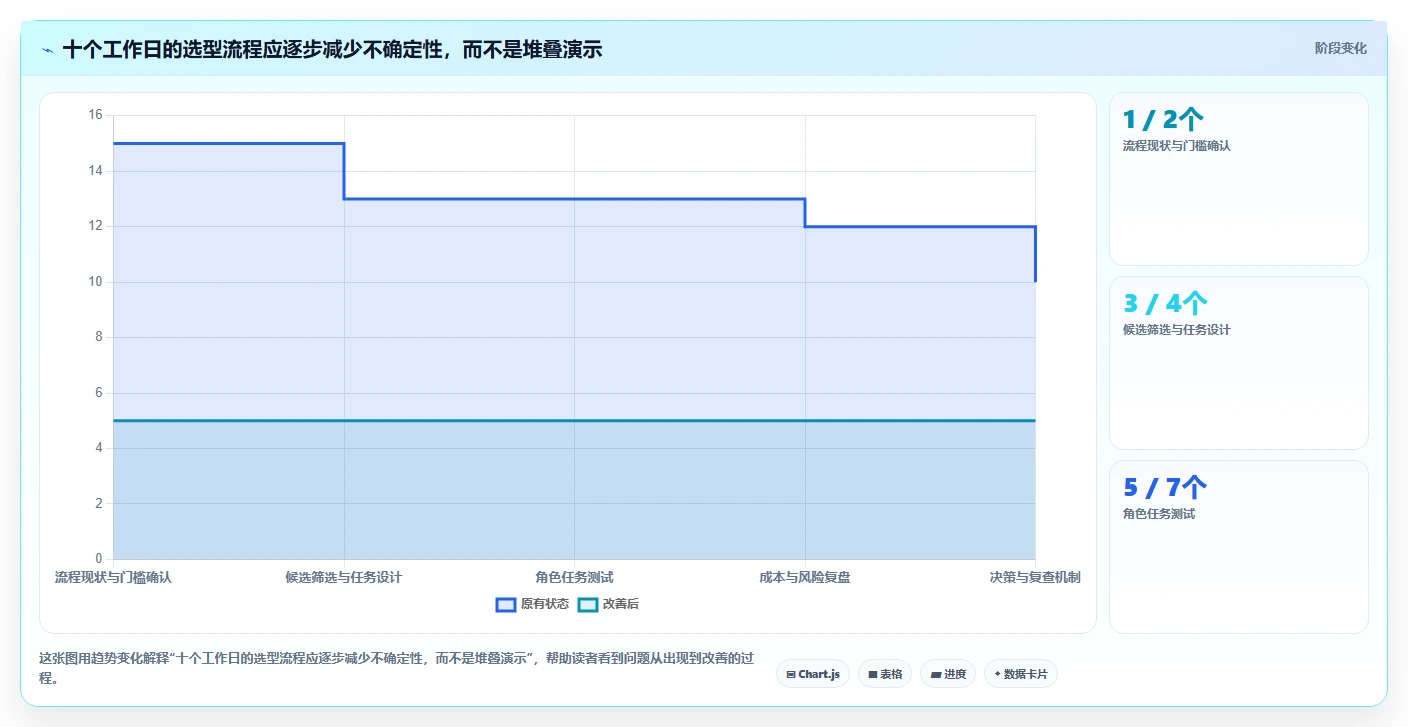The width and height of the screenshot is (1408, 727).
Task: Click the y-axis value 4
Action: pos(99,448)
